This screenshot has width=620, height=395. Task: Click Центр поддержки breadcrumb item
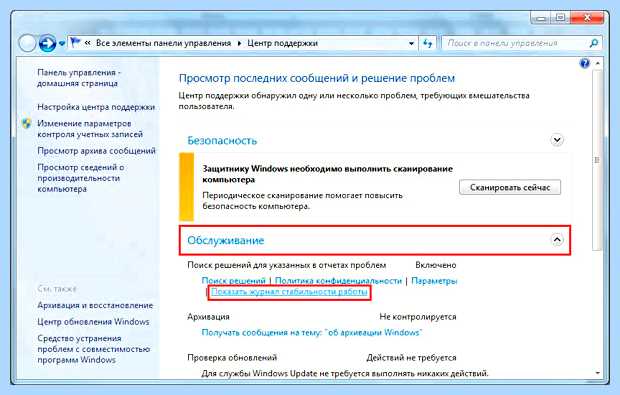click(282, 43)
